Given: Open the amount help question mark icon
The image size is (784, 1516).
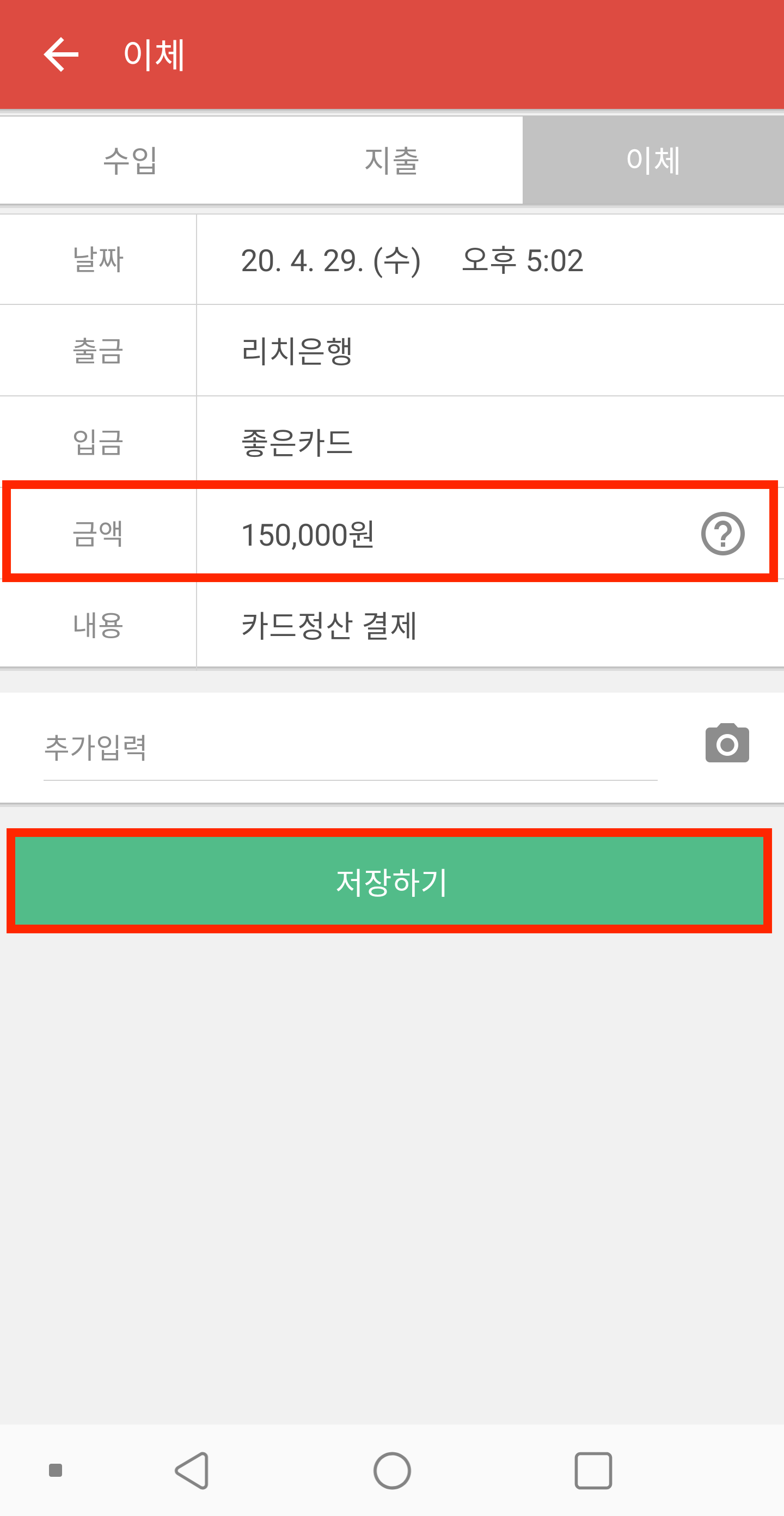Looking at the screenshot, I should (x=723, y=534).
